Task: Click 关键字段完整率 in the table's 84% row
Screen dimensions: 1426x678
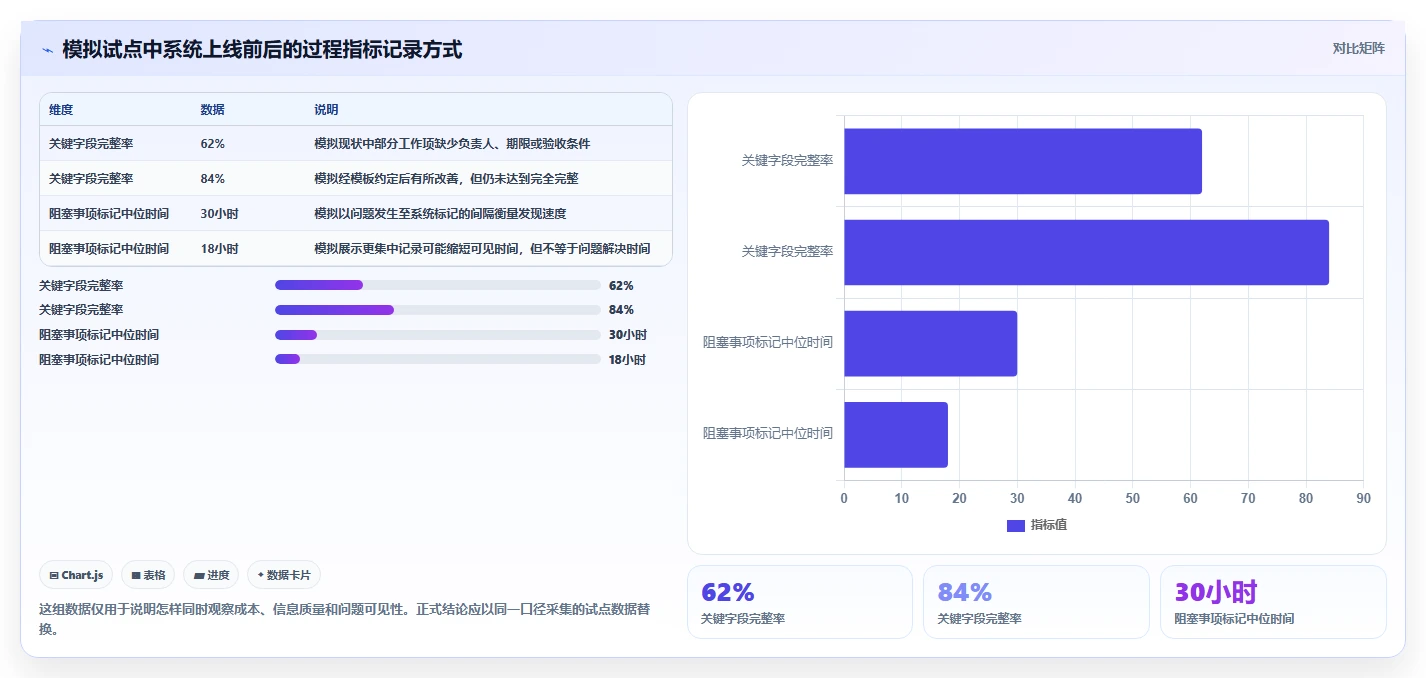Action: pyautogui.click(x=91, y=179)
